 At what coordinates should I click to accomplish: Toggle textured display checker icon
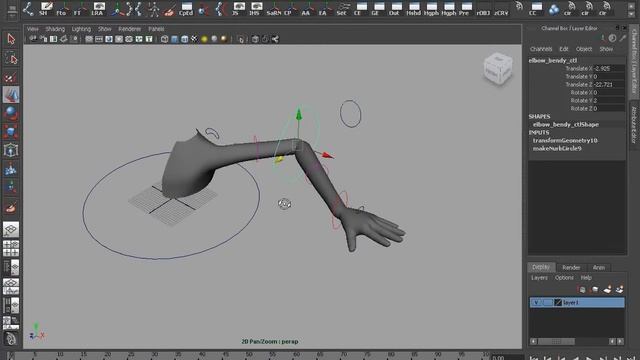coord(194,39)
